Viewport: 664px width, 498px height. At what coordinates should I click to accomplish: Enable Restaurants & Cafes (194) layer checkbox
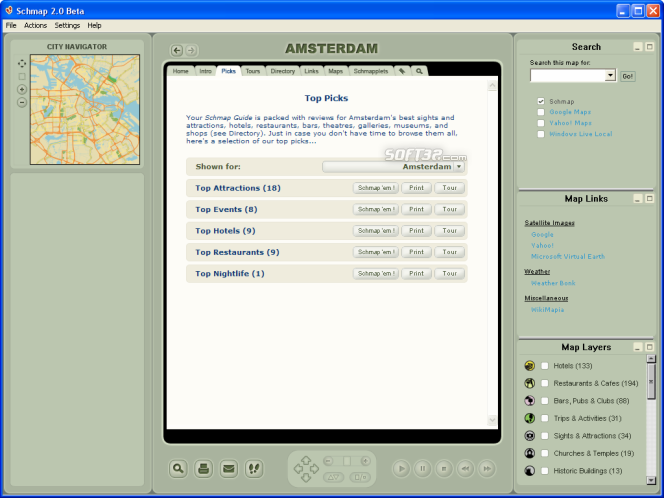[x=545, y=383]
